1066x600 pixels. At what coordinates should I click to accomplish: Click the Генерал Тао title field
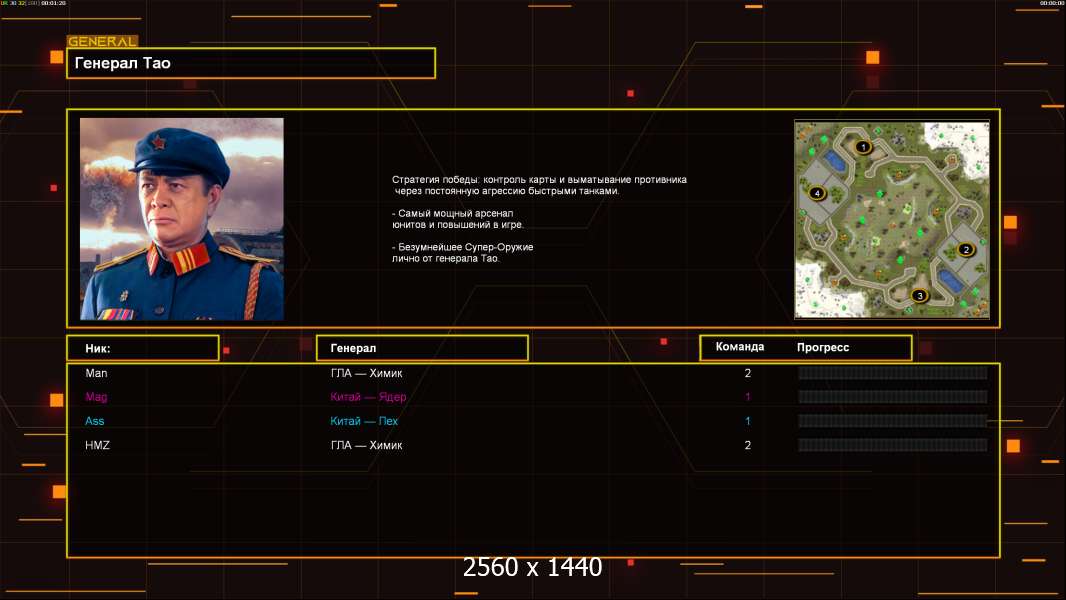251,63
